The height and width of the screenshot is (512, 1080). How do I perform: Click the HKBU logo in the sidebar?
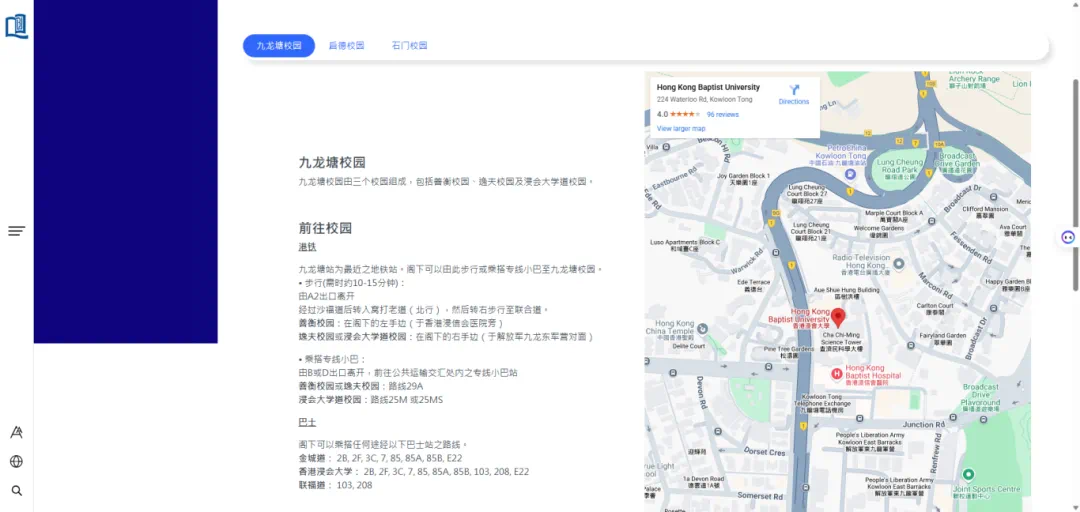tap(17, 25)
